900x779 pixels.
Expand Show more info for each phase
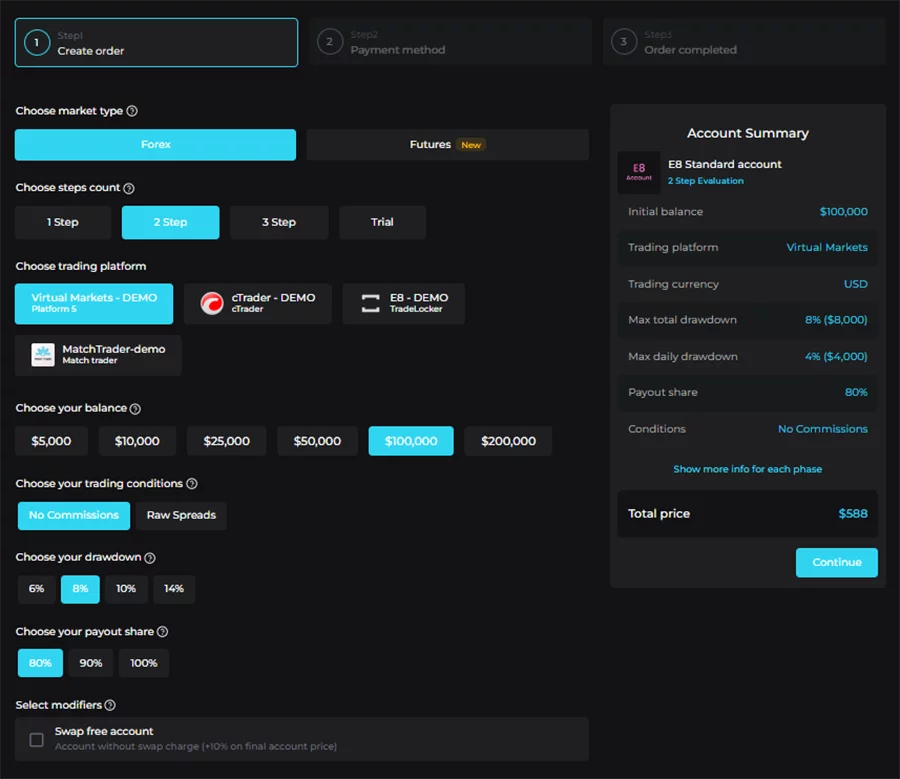[x=747, y=470]
